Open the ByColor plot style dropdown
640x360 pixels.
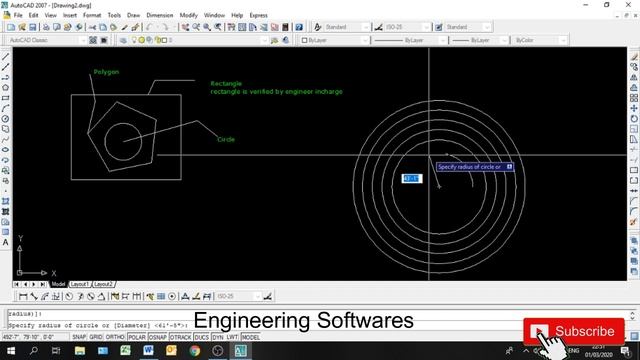point(563,40)
